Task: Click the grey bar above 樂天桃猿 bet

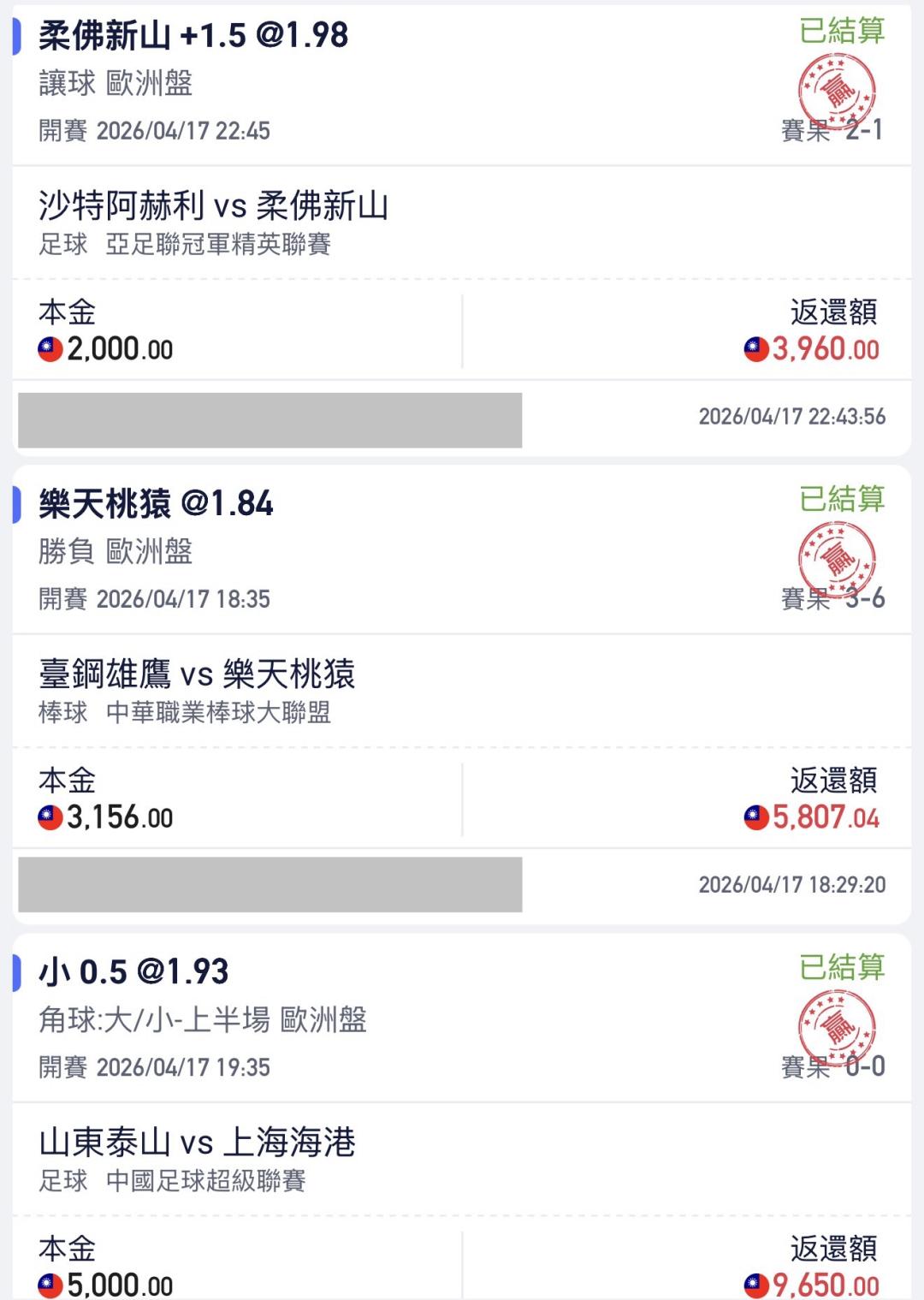Action: coord(269,420)
